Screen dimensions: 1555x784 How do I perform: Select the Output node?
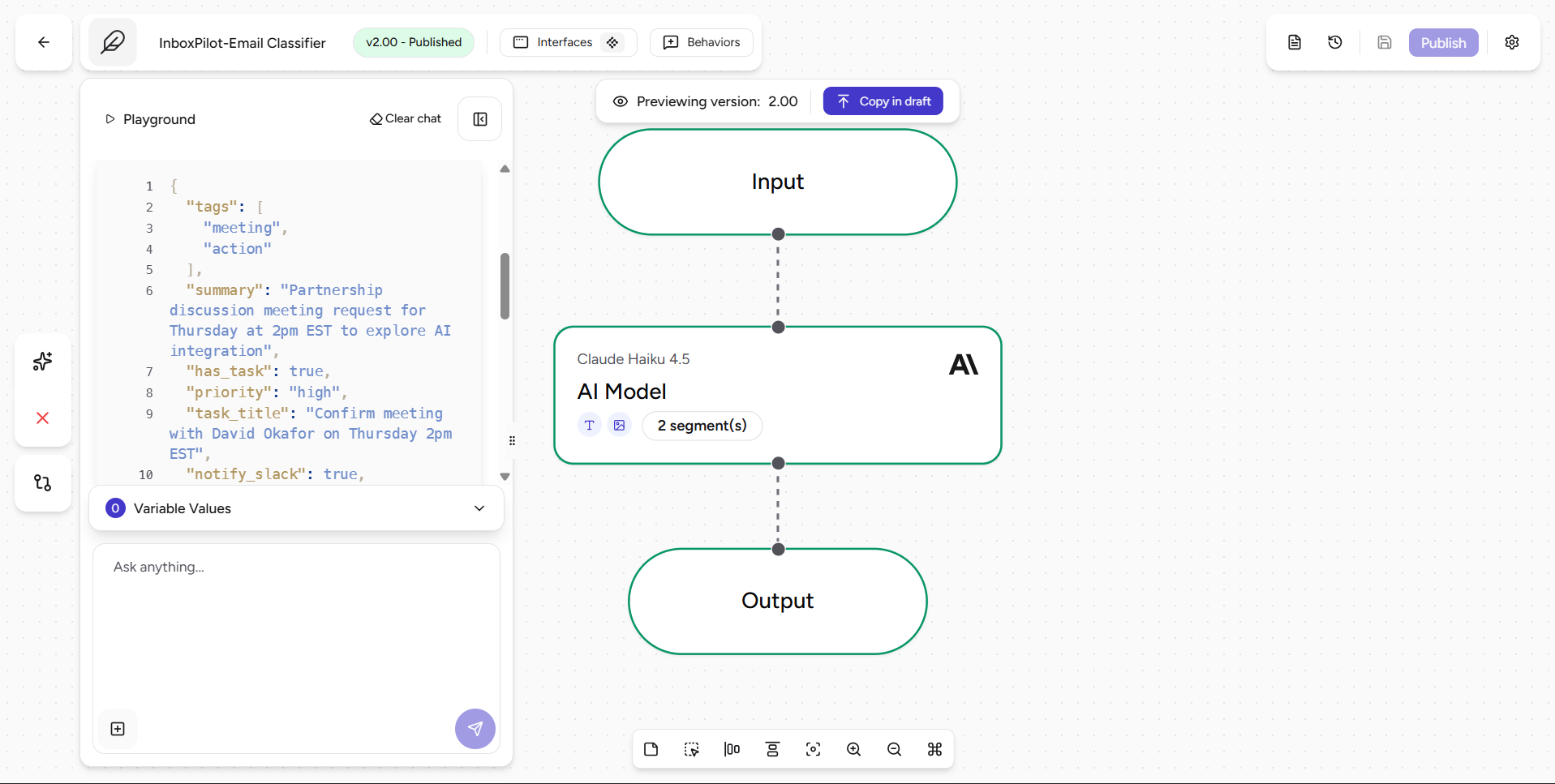point(778,601)
